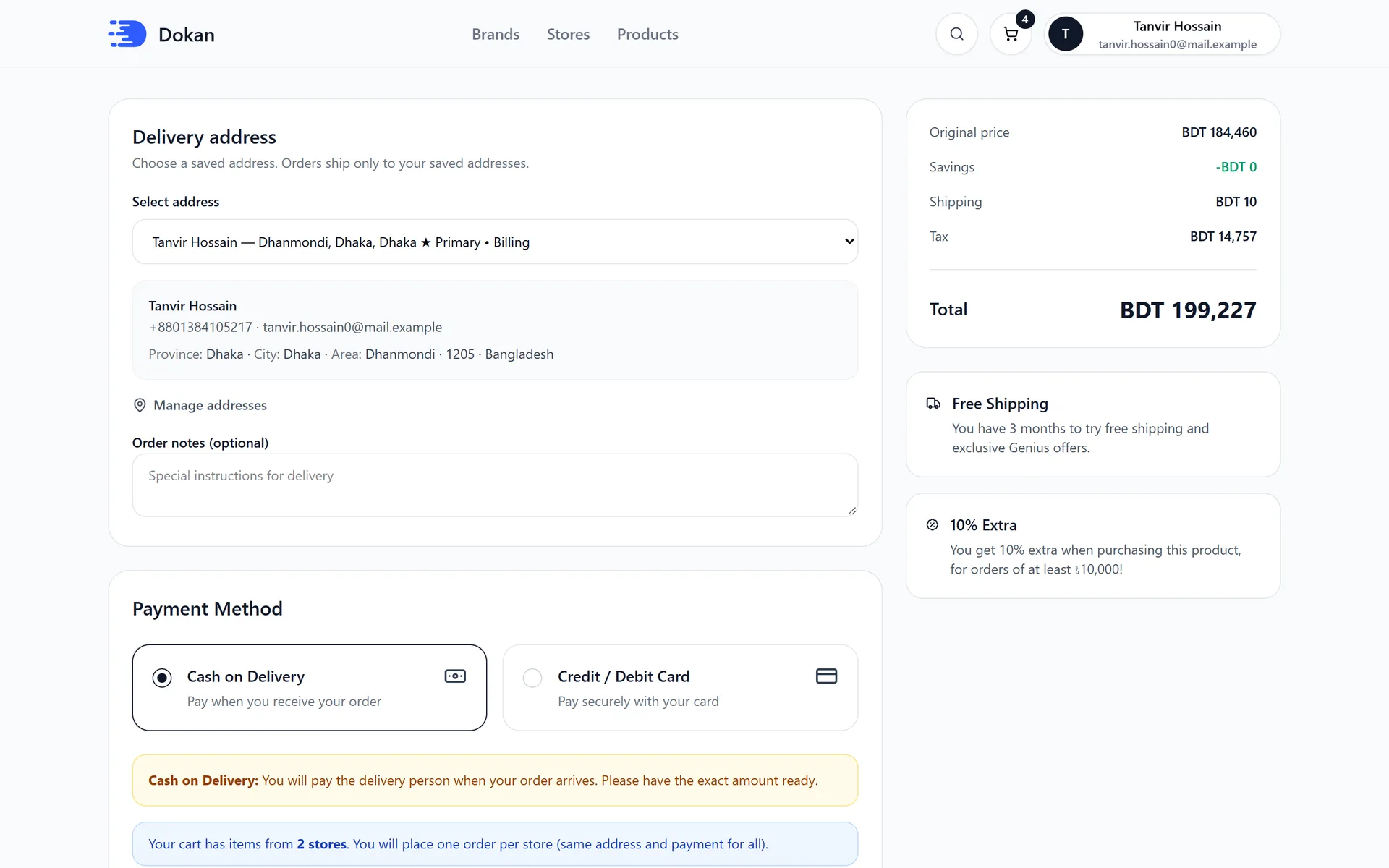
Task: Open the shopping cart icon
Action: [x=1011, y=34]
